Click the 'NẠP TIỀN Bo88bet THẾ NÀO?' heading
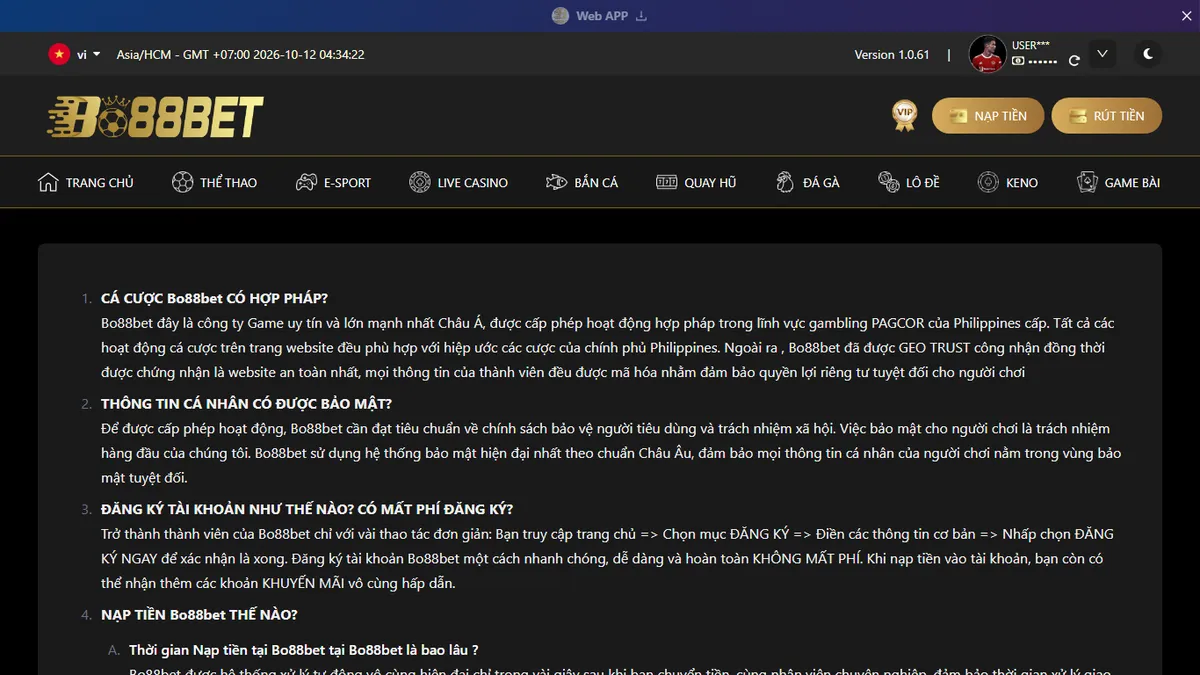The width and height of the screenshot is (1200, 675). tap(199, 615)
